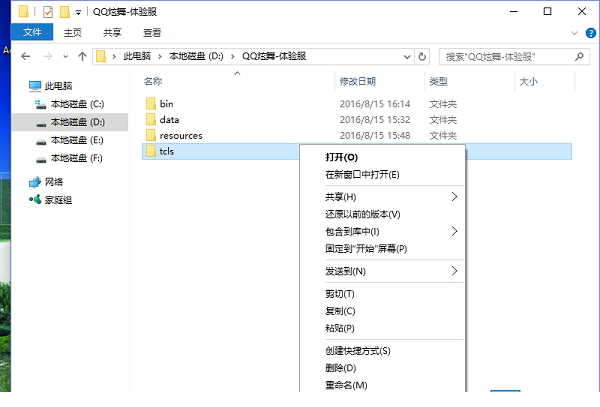
Task: Select the bin folder icon
Action: tap(151, 104)
